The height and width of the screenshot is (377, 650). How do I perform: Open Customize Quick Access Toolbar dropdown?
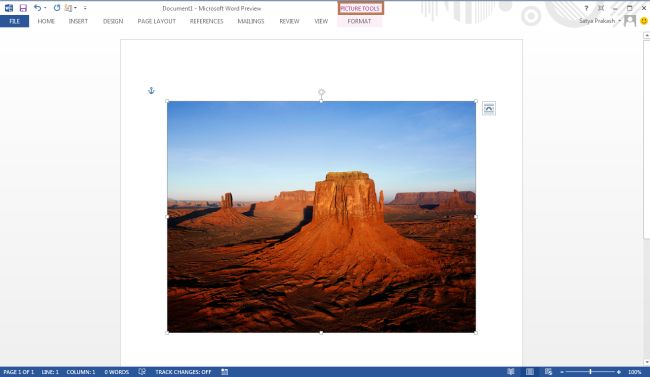click(85, 8)
